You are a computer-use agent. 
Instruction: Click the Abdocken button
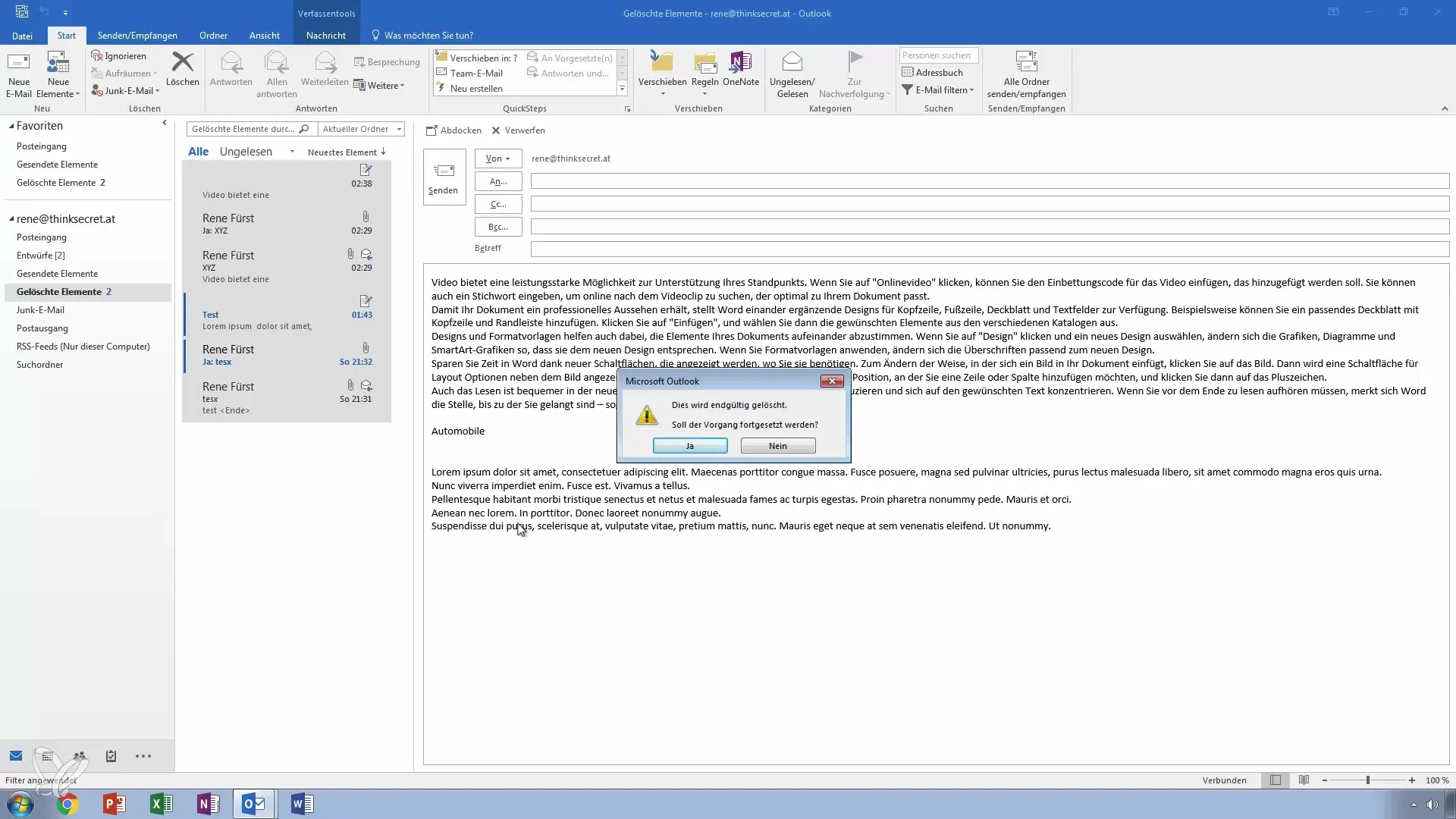(x=453, y=130)
